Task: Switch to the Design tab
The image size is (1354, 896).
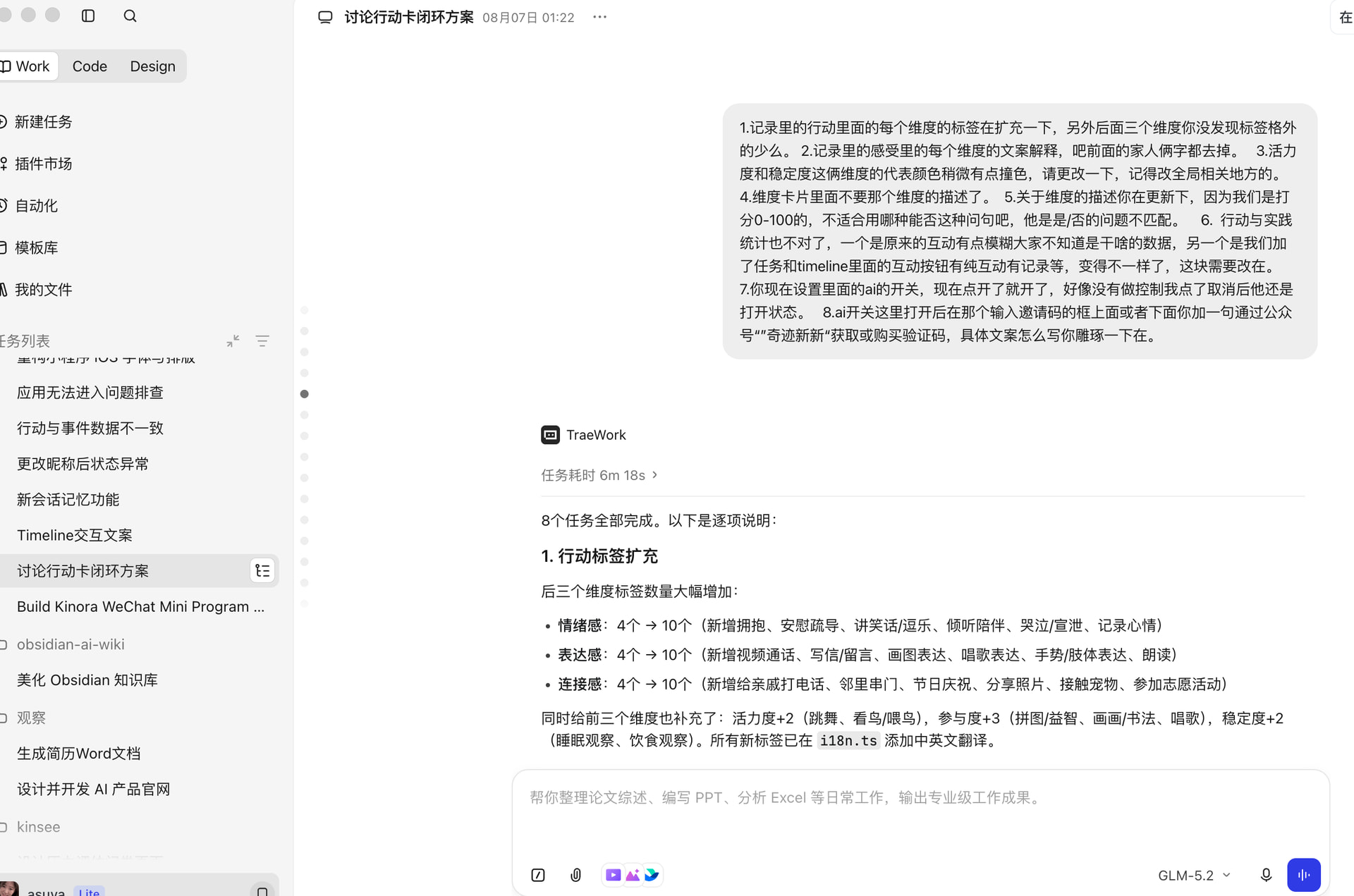Action: pos(152,66)
